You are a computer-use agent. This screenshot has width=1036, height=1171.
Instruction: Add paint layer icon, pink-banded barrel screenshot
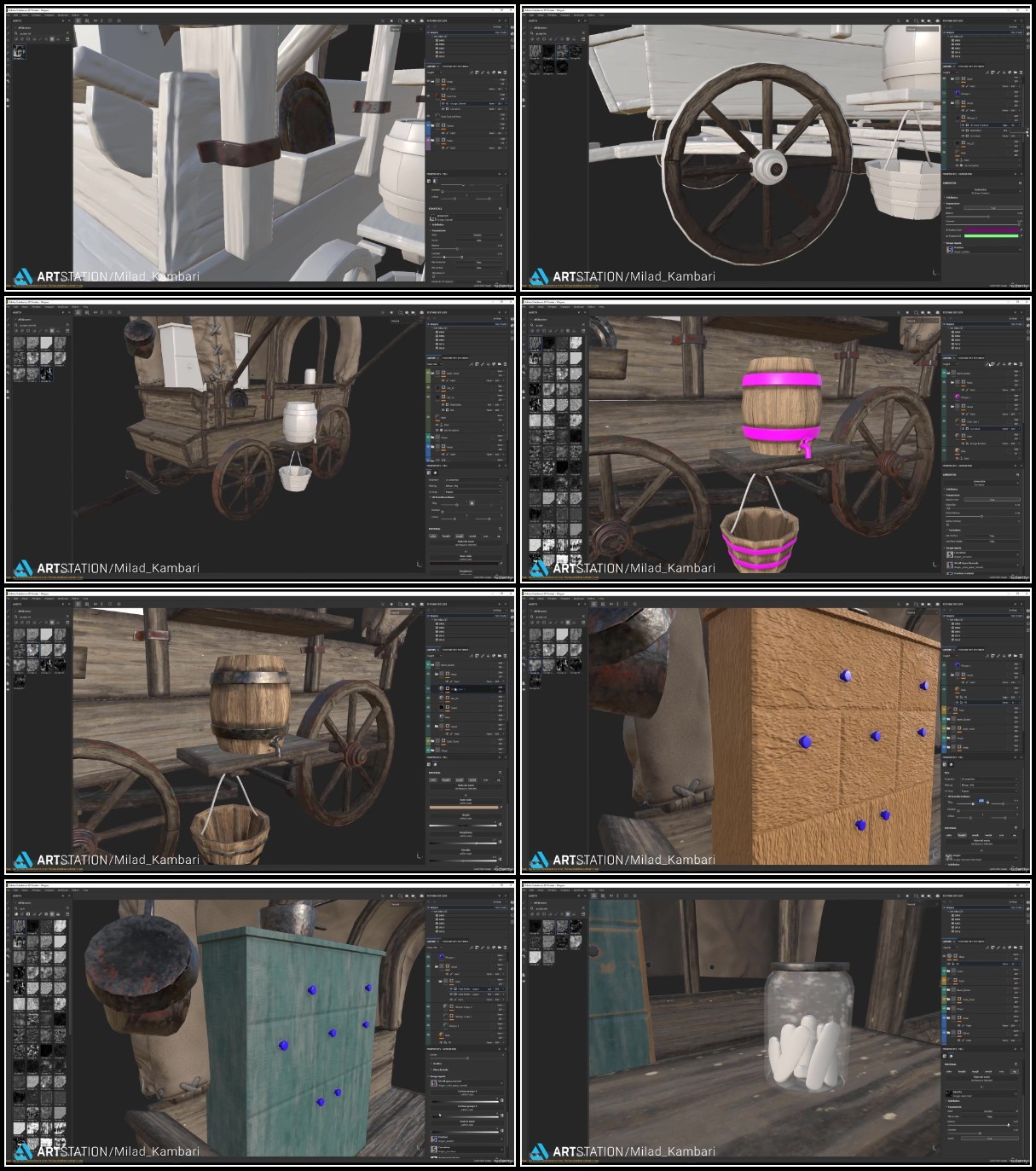tap(998, 364)
